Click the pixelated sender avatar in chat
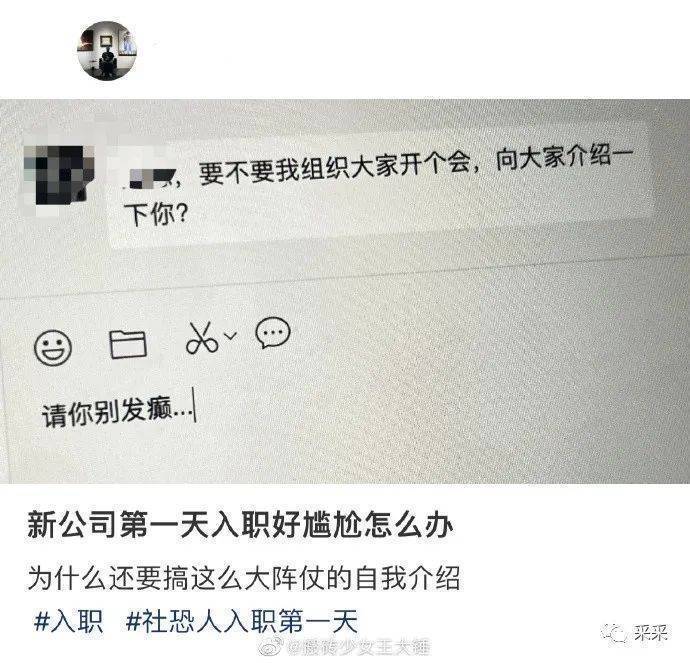690x663 pixels. 59,181
